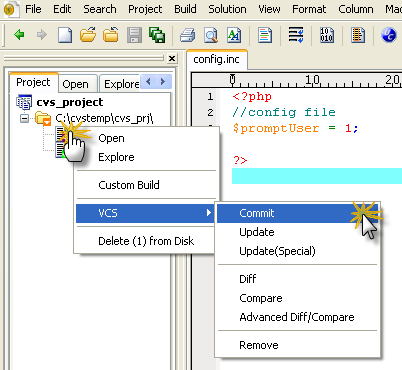Save file using the floppy disk icon
The height and width of the screenshot is (370, 402).
click(x=134, y=35)
